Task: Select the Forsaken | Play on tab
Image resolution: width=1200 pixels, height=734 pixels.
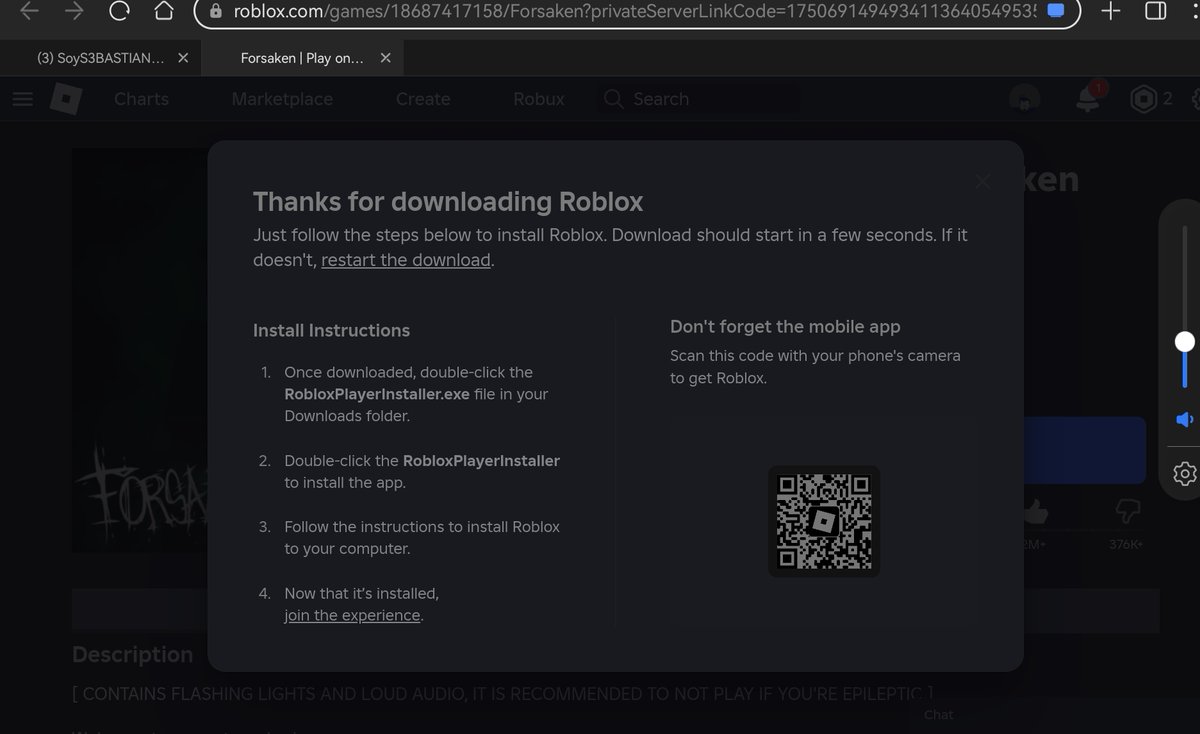Action: click(x=302, y=58)
